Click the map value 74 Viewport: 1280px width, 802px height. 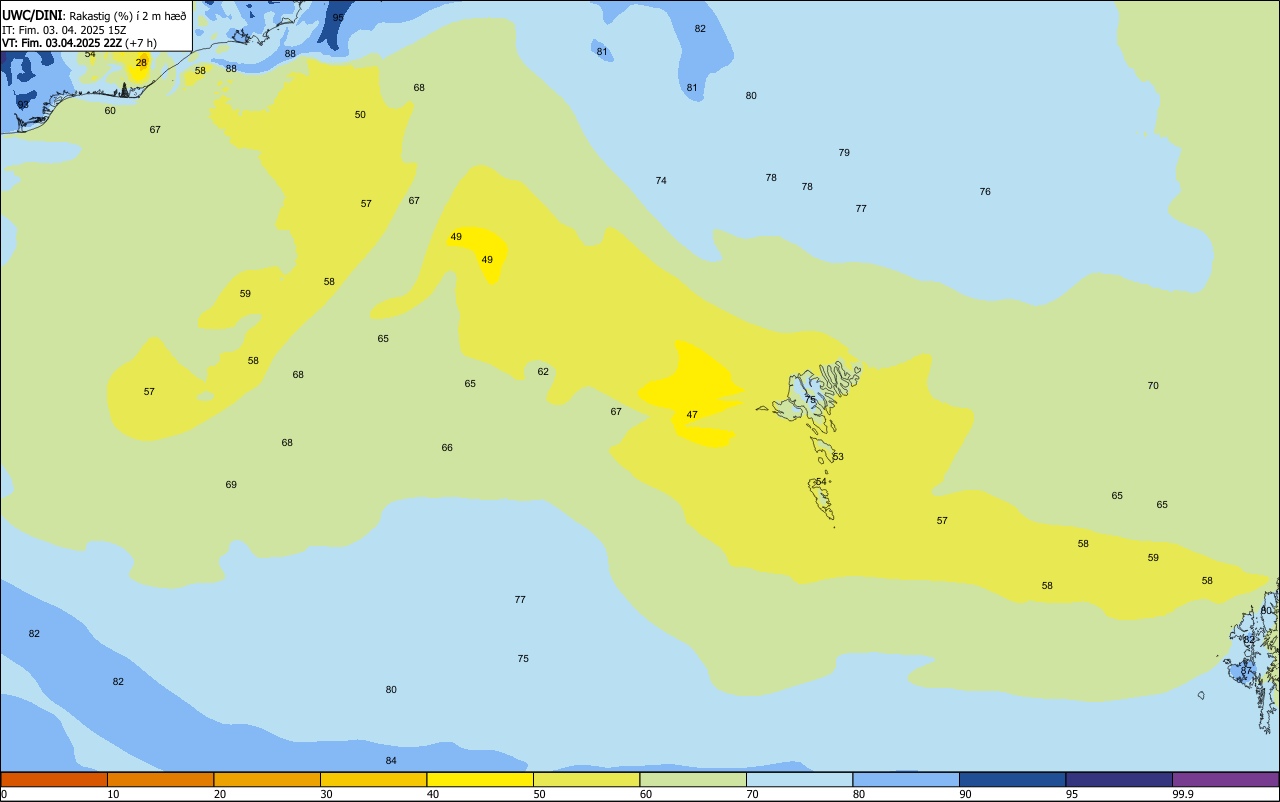(661, 181)
